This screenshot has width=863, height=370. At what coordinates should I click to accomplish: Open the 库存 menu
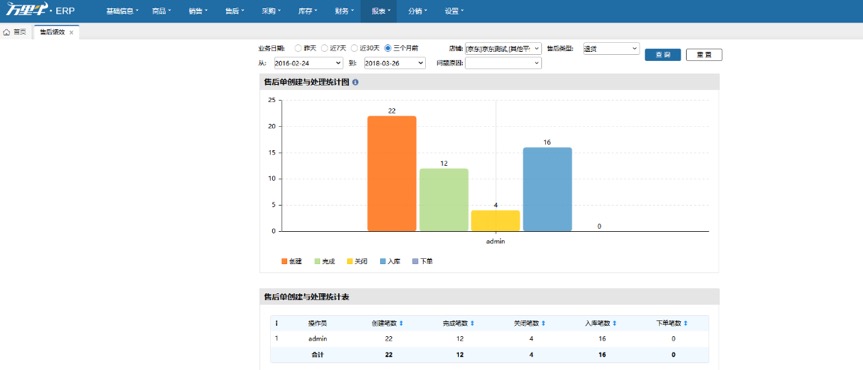click(307, 11)
